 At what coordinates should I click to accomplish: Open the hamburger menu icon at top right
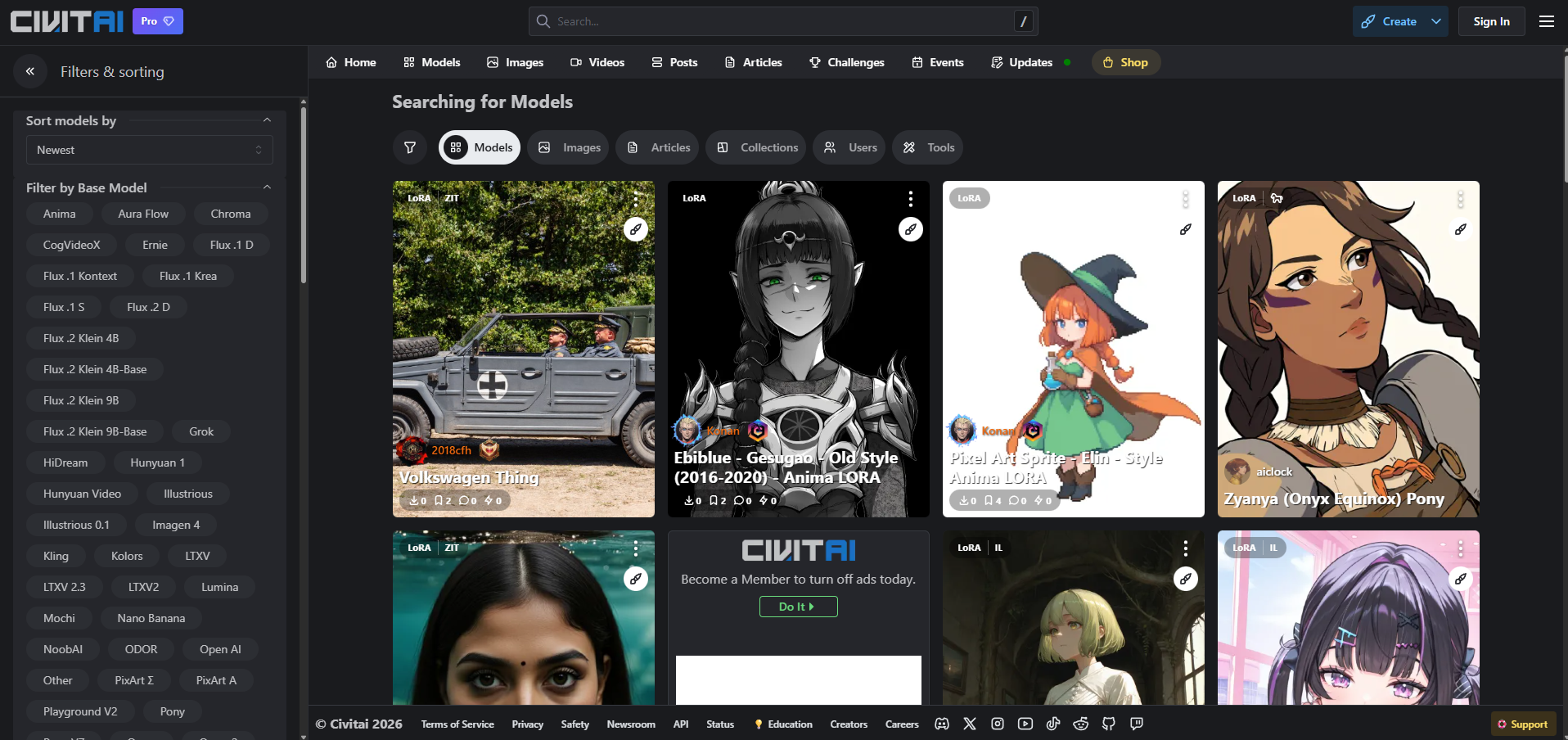(1547, 21)
